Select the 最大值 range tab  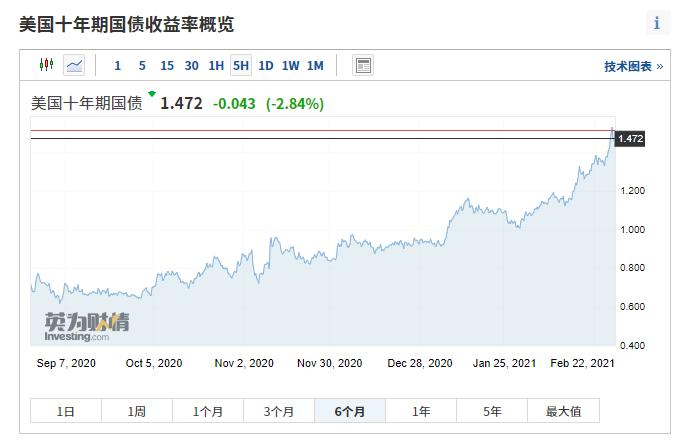(x=563, y=411)
